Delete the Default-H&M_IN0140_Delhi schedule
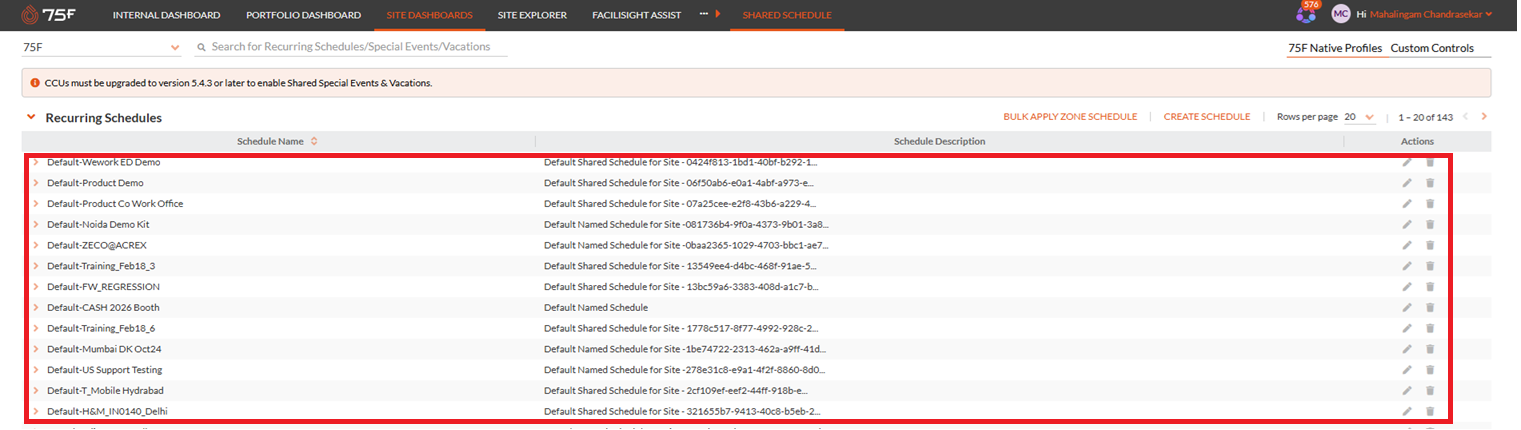 click(1430, 411)
